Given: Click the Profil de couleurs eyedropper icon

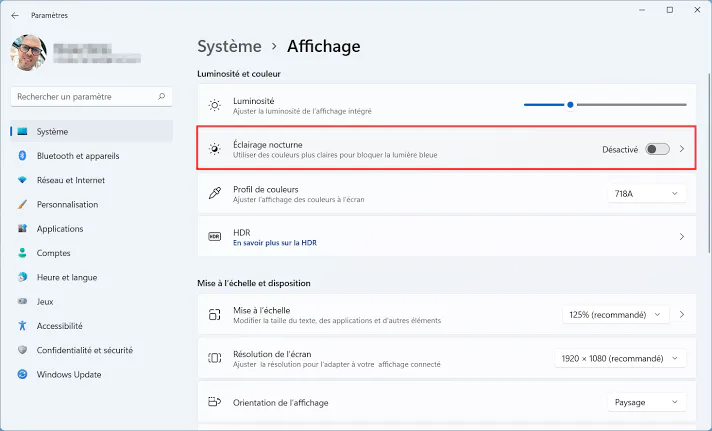Looking at the screenshot, I should [x=215, y=193].
